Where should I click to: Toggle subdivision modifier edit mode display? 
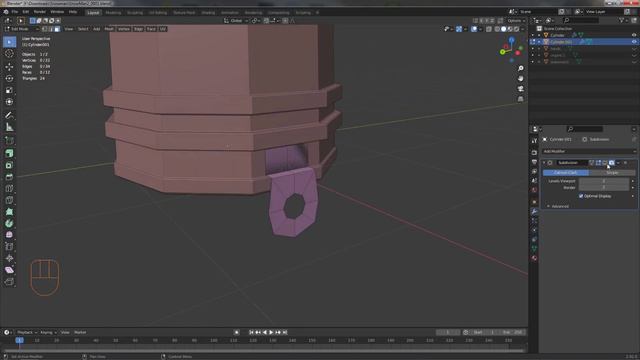(598, 163)
